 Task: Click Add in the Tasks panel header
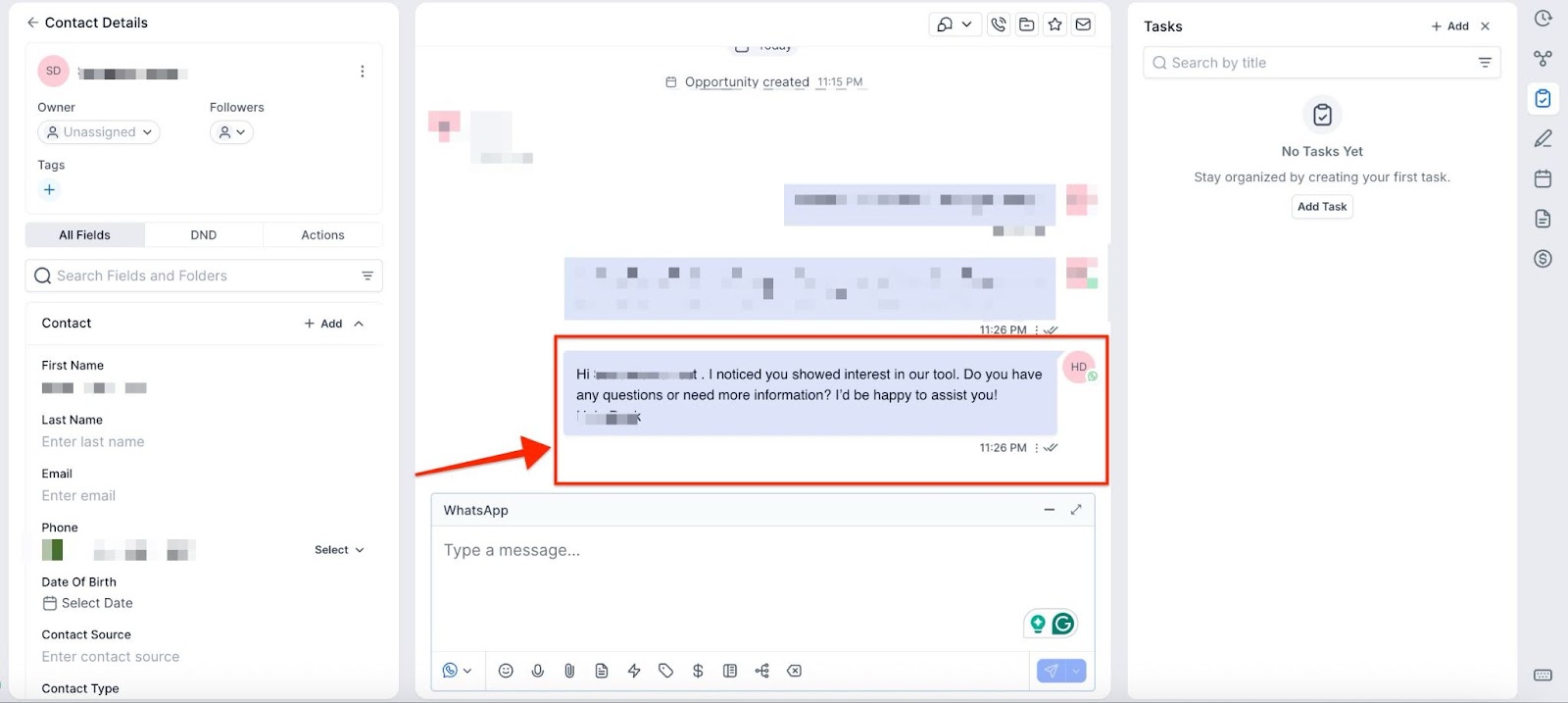tap(1449, 26)
